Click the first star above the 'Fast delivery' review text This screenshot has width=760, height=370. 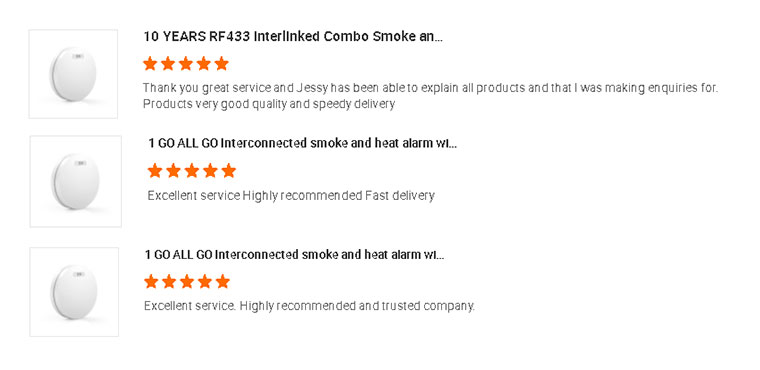pyautogui.click(x=155, y=171)
